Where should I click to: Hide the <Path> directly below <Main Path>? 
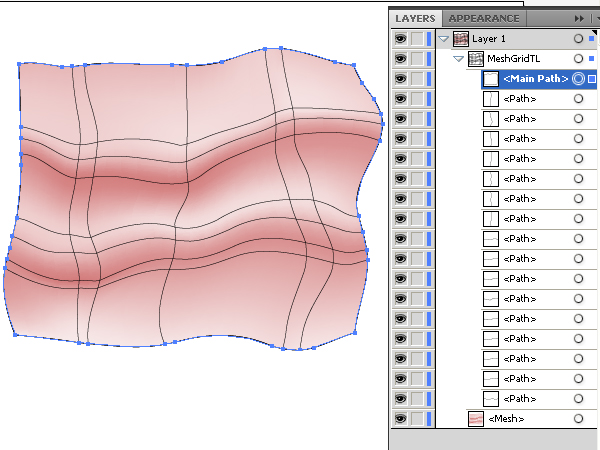(401, 98)
